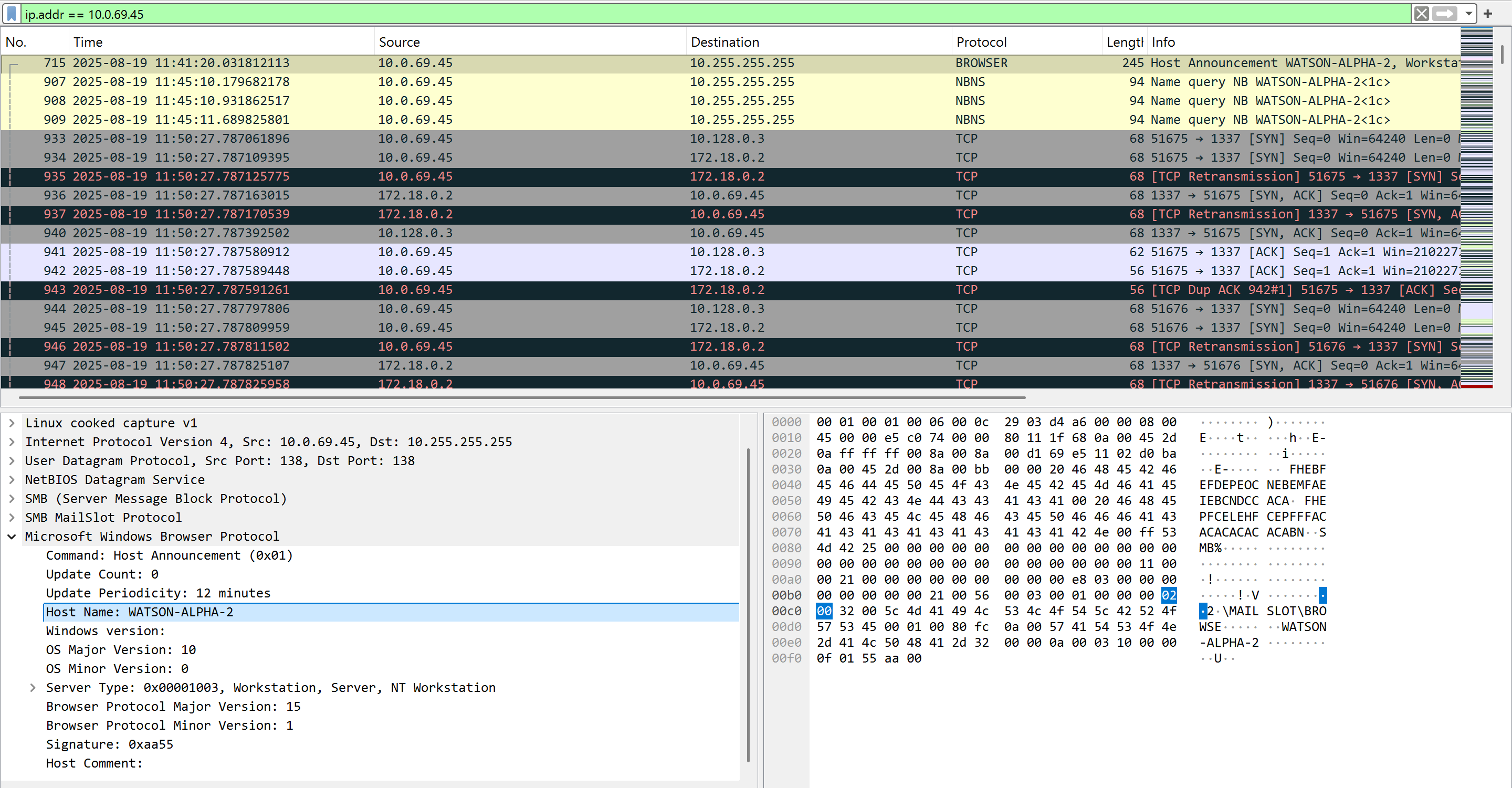This screenshot has width=1512, height=788.
Task: Click the display filter bookmark icon
Action: click(x=11, y=14)
